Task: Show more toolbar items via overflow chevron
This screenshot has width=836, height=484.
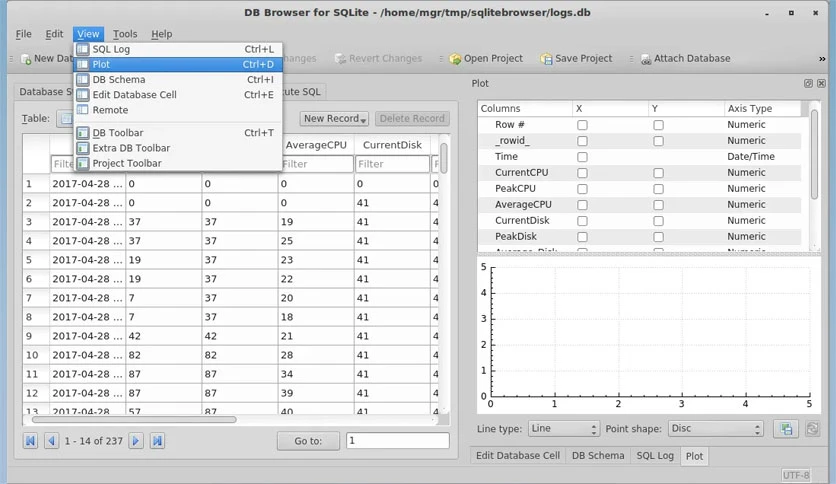Action: (x=822, y=59)
